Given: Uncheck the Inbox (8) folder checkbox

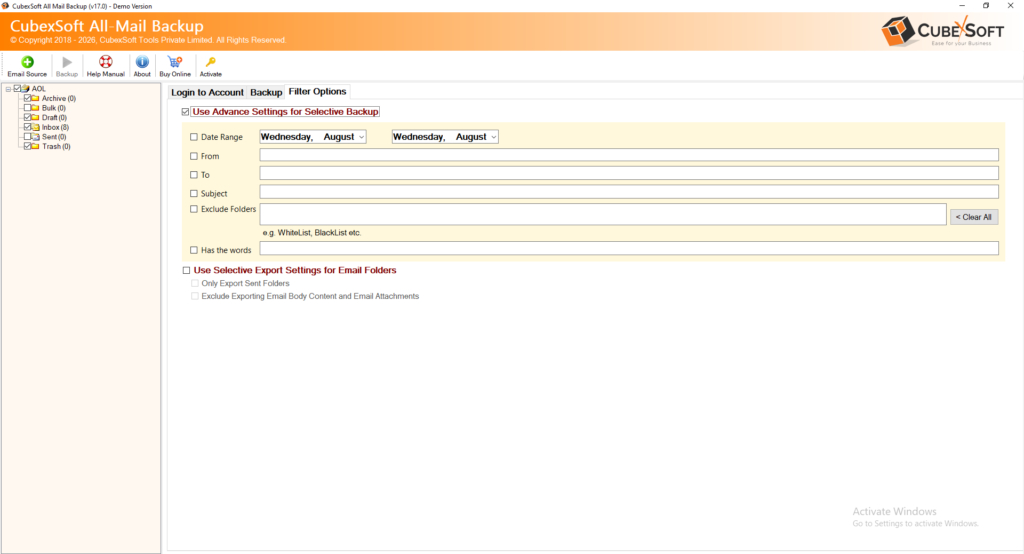Looking at the screenshot, I should pyautogui.click(x=27, y=127).
